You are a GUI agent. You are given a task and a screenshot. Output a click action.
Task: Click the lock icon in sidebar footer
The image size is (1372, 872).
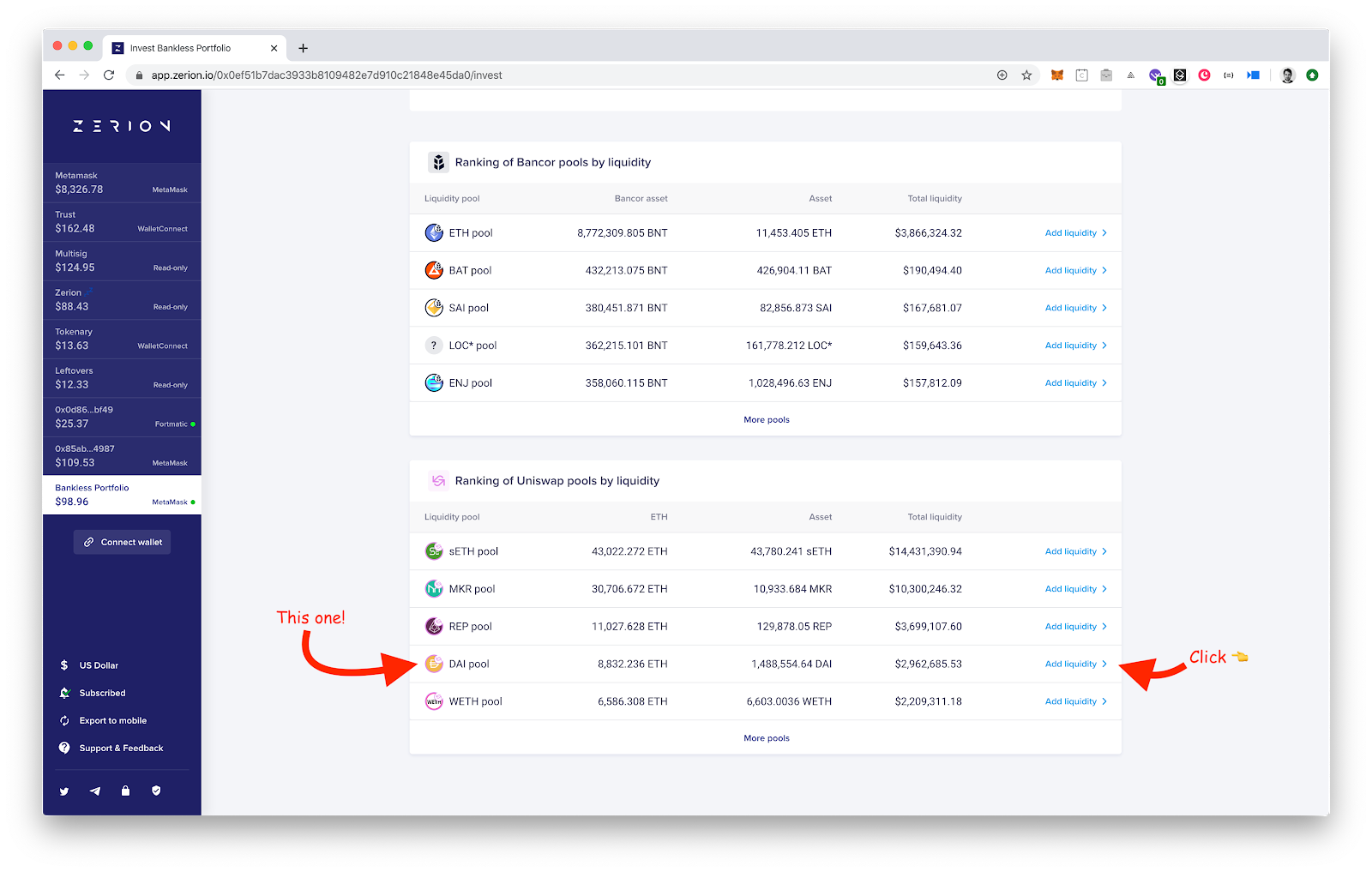coord(125,791)
